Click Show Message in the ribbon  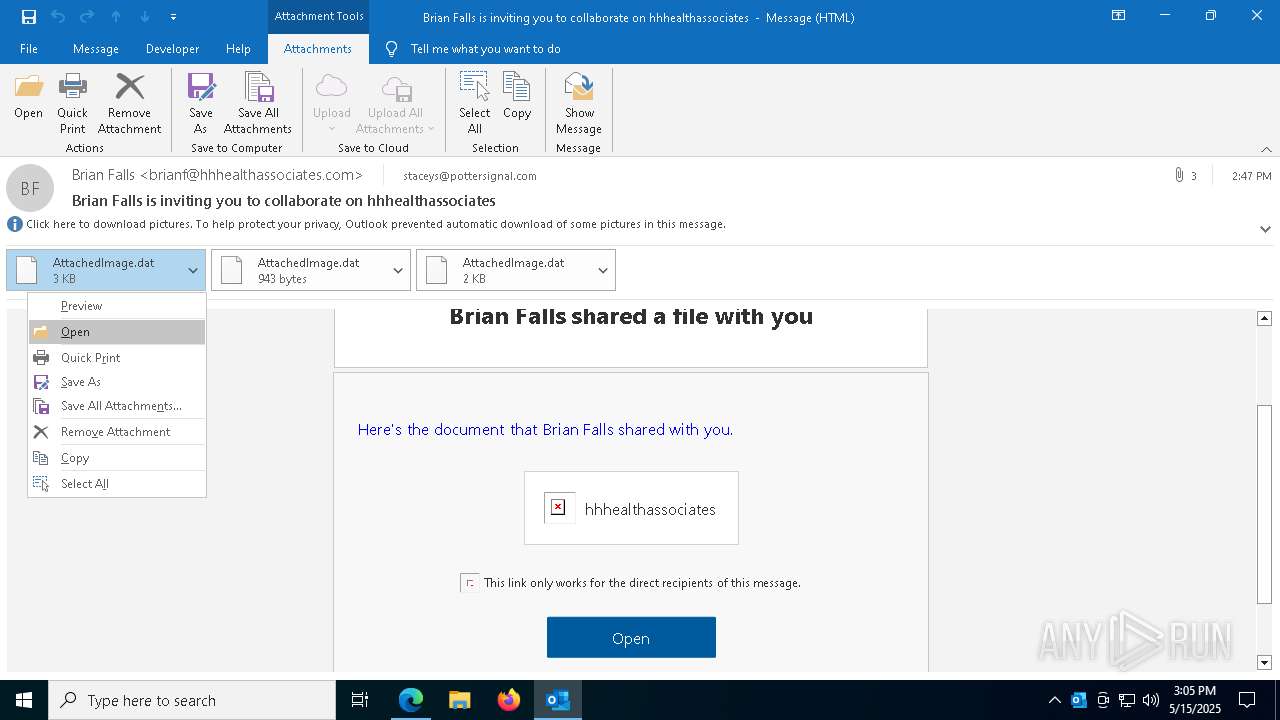pyautogui.click(x=579, y=104)
